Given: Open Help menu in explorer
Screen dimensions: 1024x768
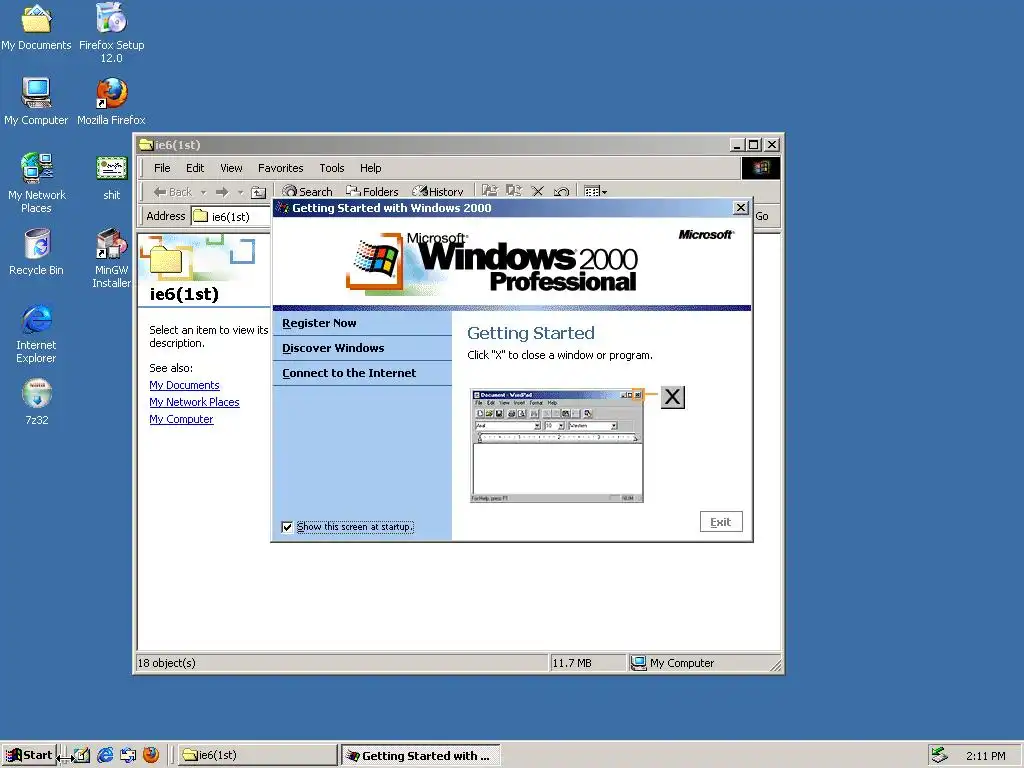Looking at the screenshot, I should point(370,168).
